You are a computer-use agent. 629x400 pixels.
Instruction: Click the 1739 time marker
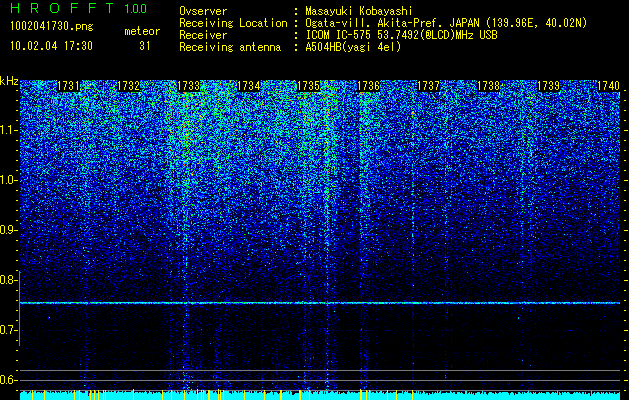[548, 86]
